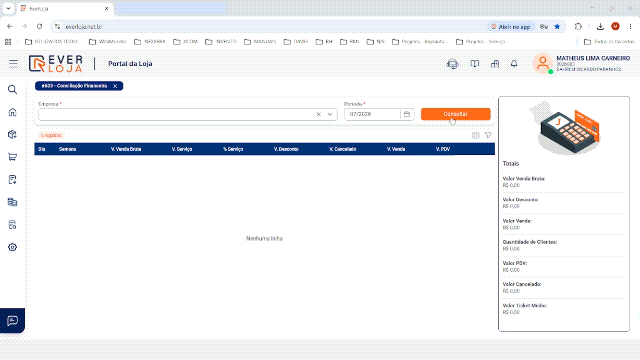Open the browser extensions puzzle icon
640x360 pixels.
pos(578,27)
